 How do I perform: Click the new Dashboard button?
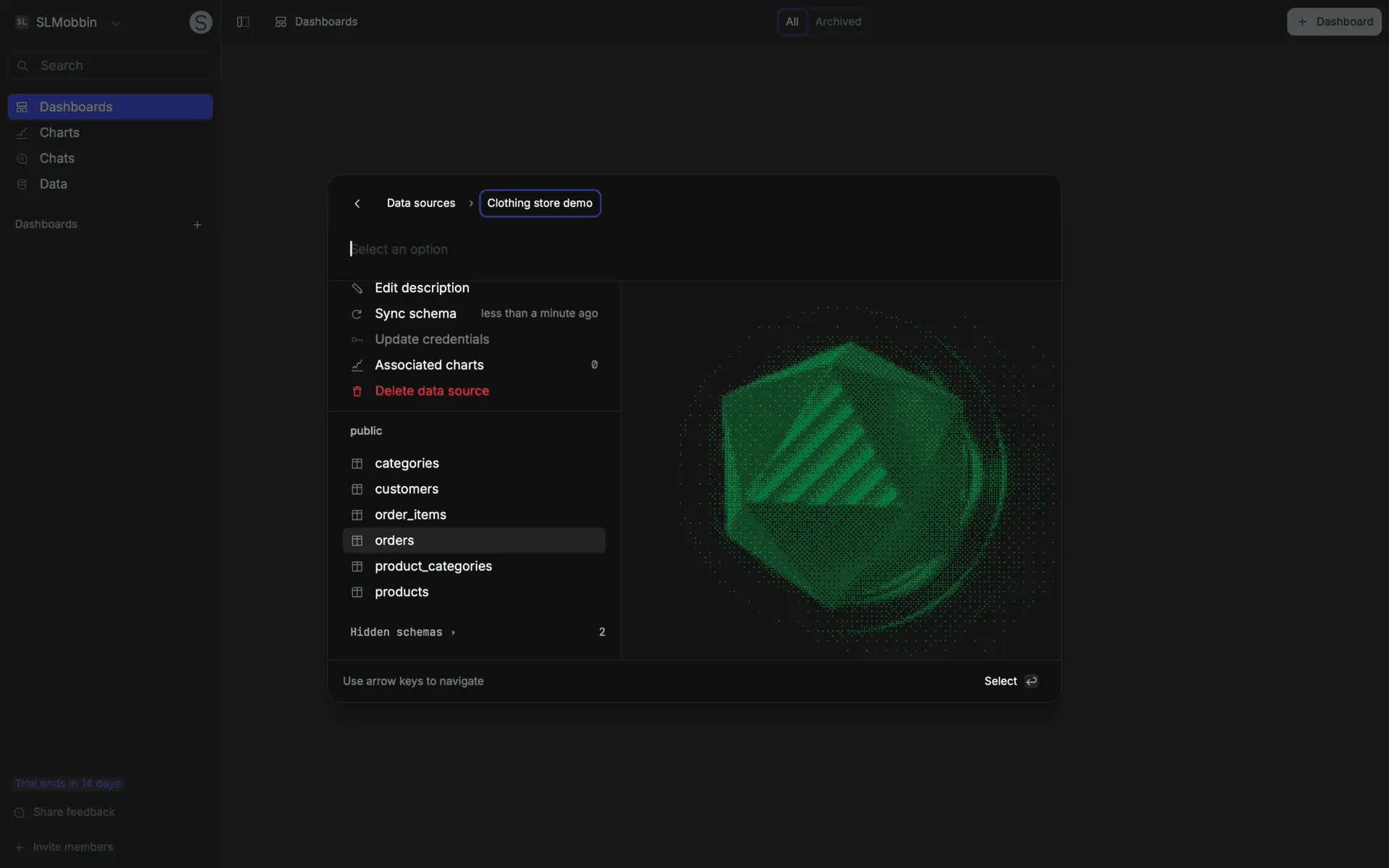[1334, 22]
